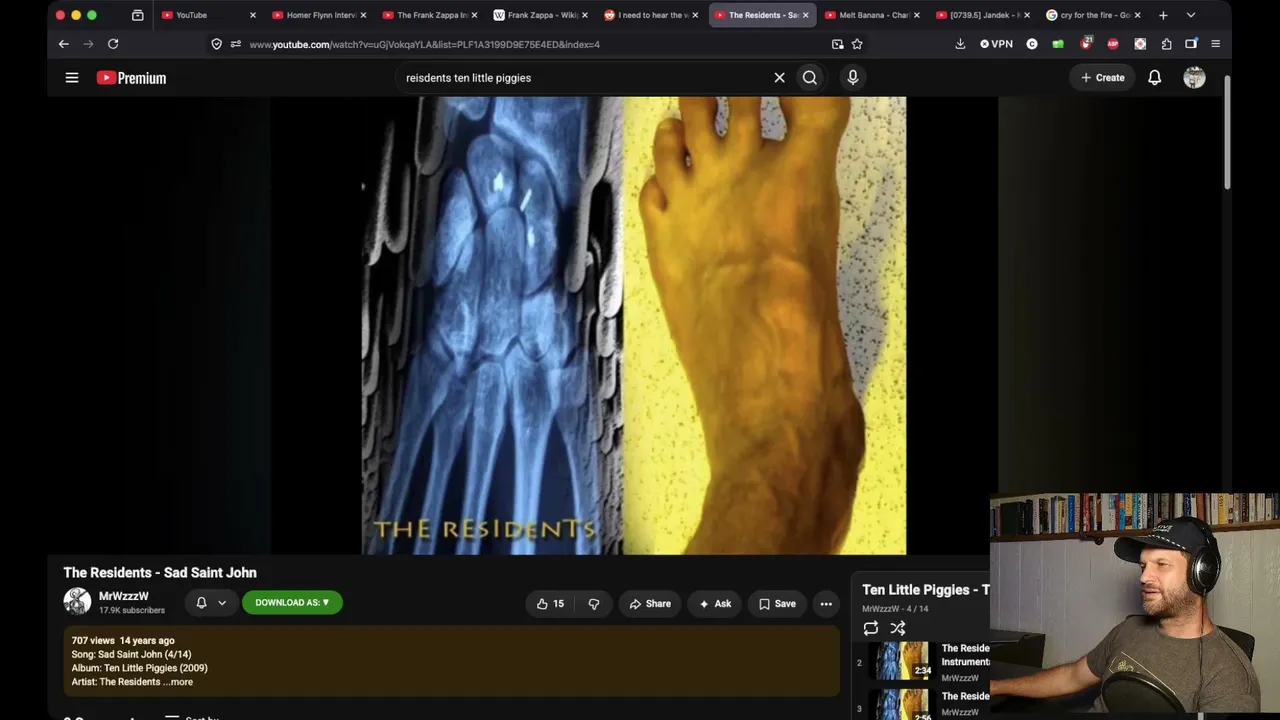This screenshot has width=1280, height=720.
Task: Open the MrWzzzW channel avatar
Action: [x=77, y=602]
